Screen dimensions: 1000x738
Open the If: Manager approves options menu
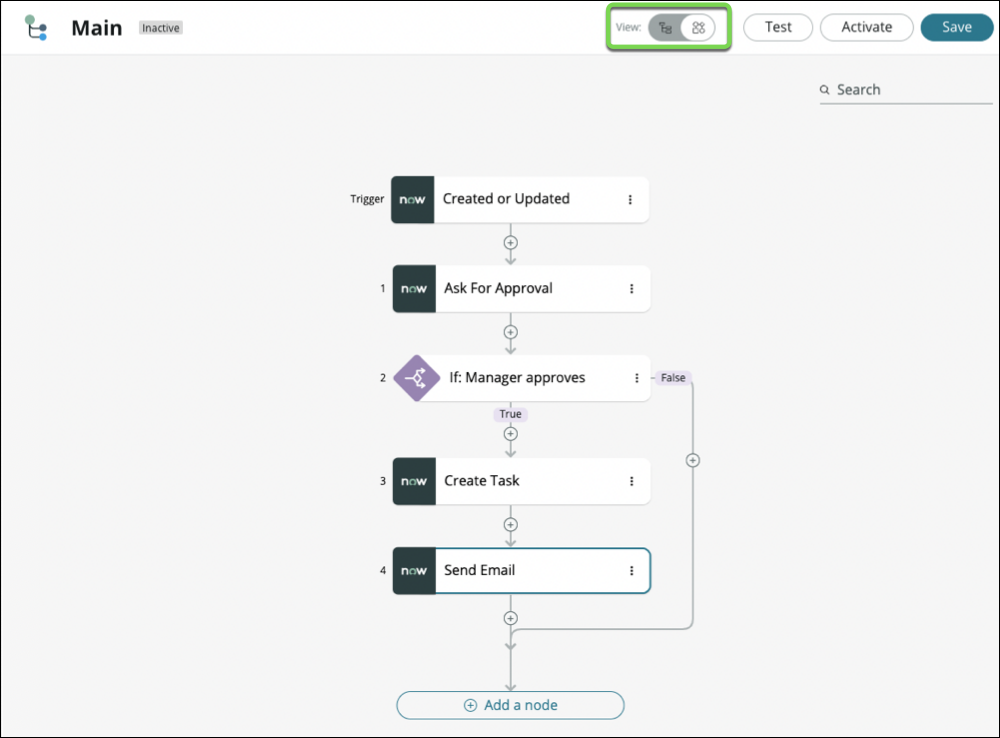(x=636, y=378)
